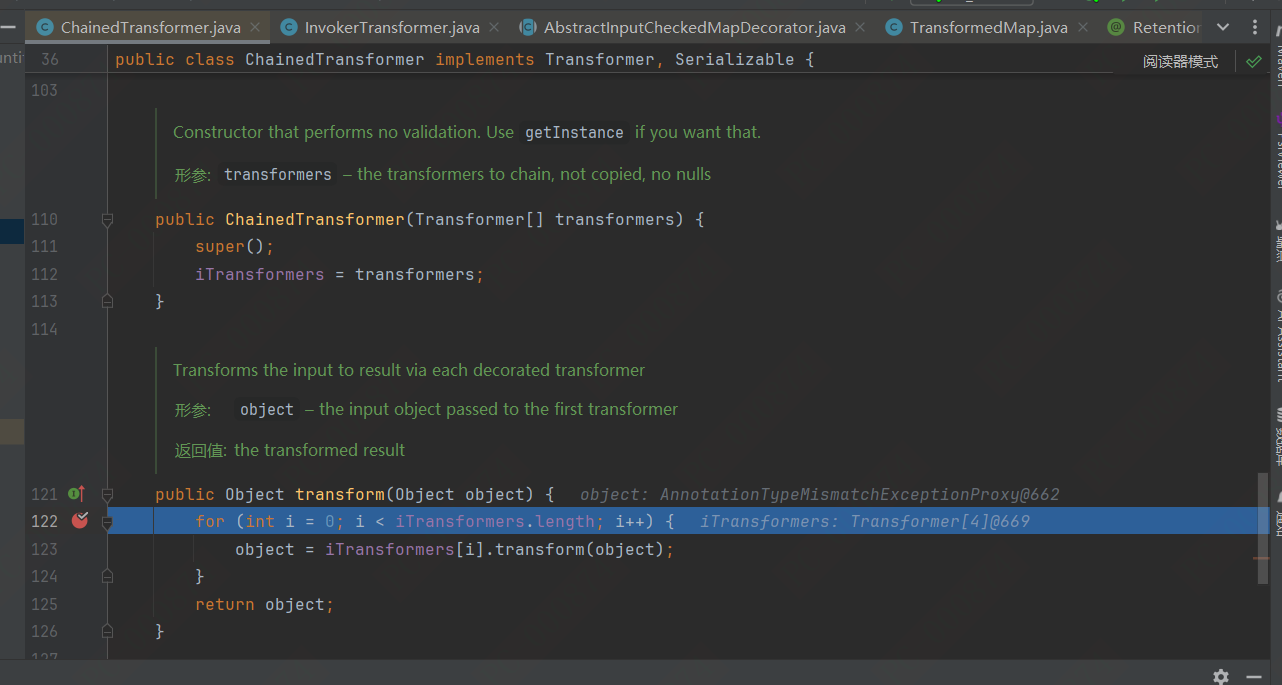The image size is (1282, 685).
Task: Click the Serializable interface name on line 36
Action: (734, 60)
